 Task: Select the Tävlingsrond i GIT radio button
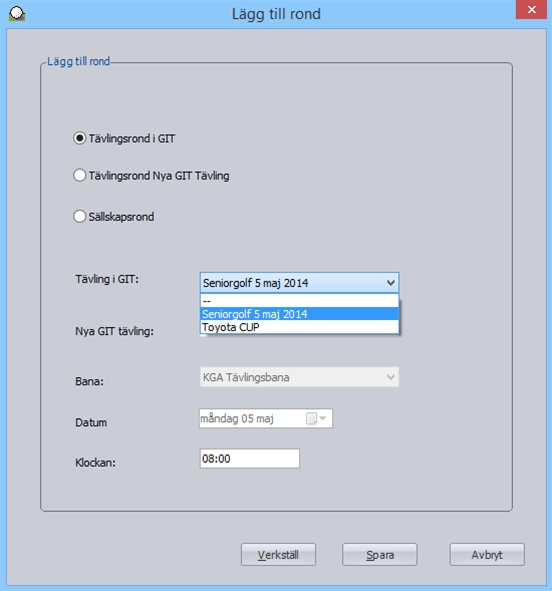coord(80,138)
